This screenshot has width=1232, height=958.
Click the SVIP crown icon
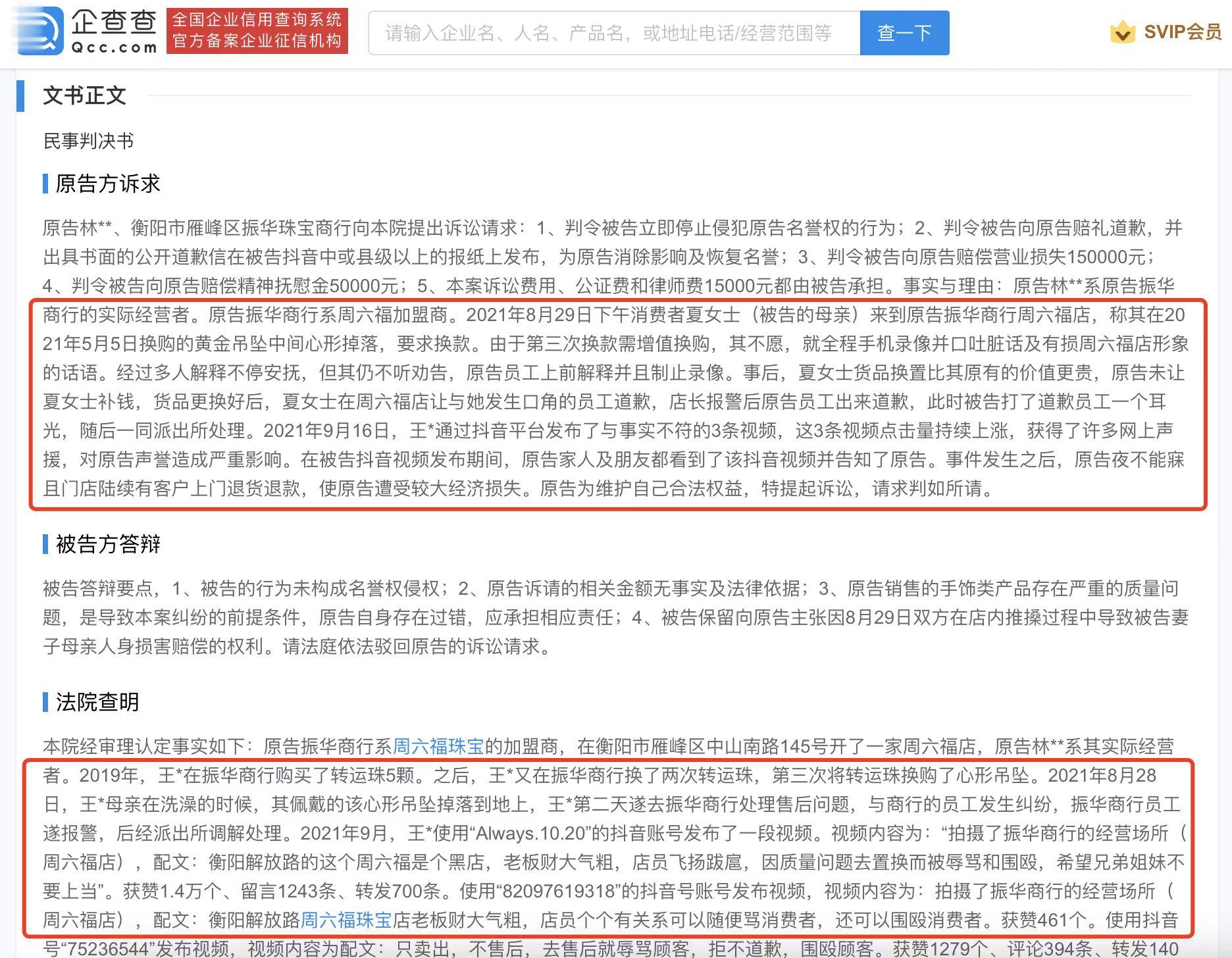(1122, 32)
